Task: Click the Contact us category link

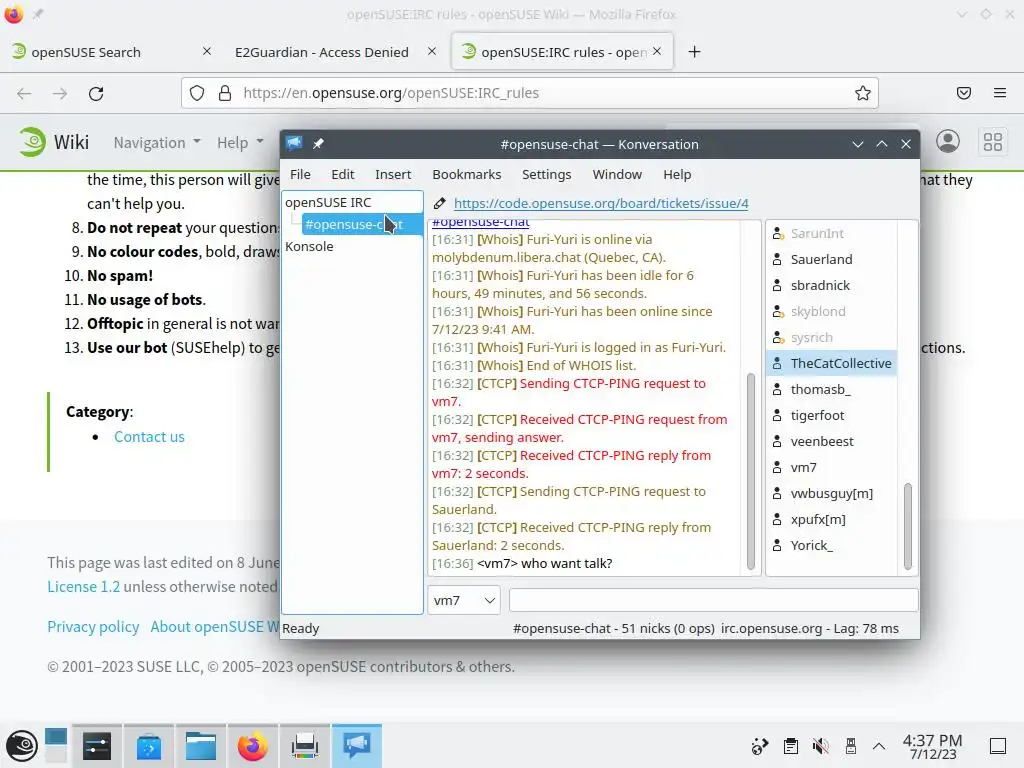Action: 149,437
